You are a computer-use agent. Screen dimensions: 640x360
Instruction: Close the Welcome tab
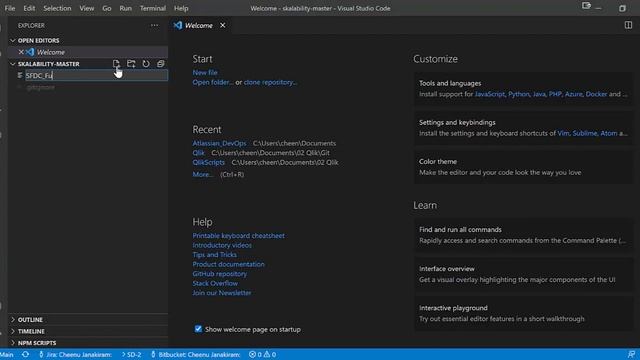point(222,25)
